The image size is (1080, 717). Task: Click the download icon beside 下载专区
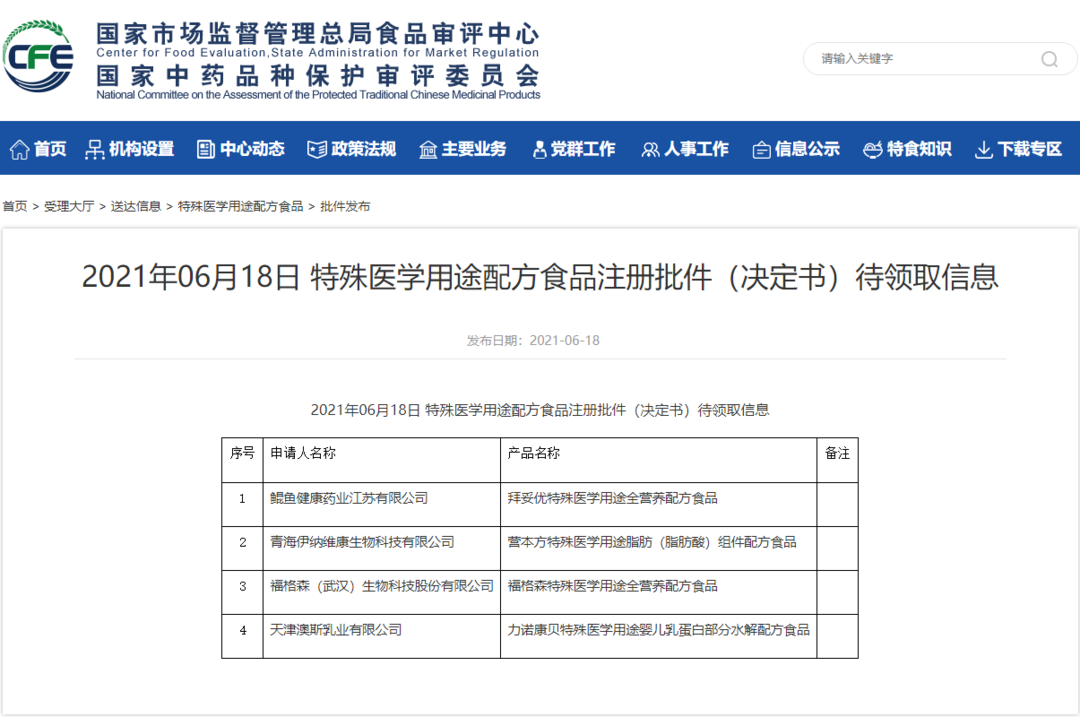click(x=984, y=149)
